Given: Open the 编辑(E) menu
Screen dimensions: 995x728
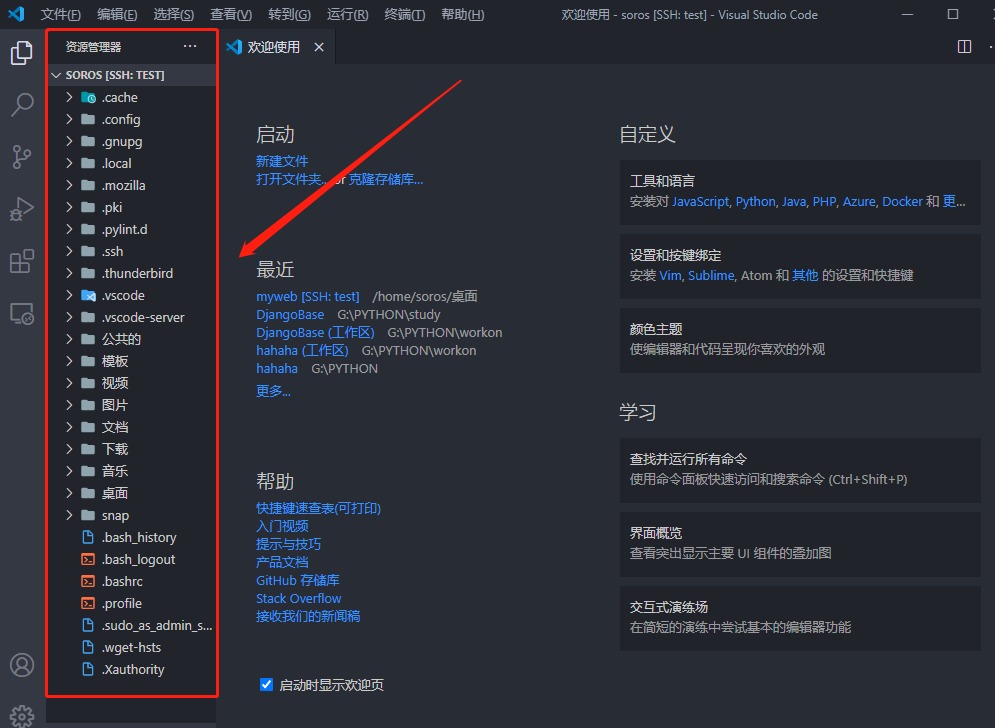Looking at the screenshot, I should pos(117,14).
